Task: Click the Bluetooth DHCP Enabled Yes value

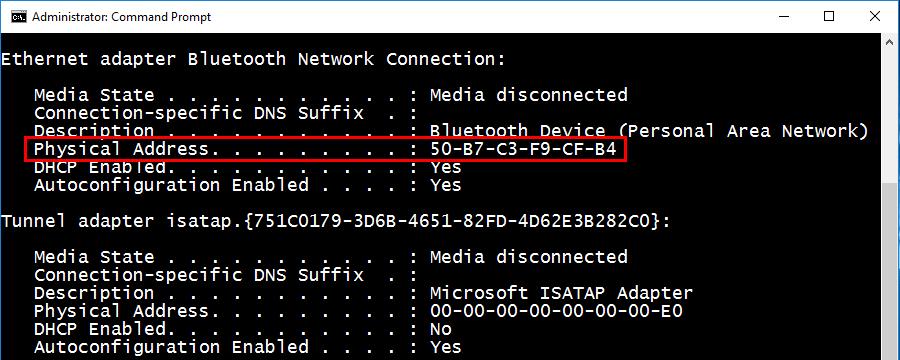Action: pyautogui.click(x=445, y=167)
